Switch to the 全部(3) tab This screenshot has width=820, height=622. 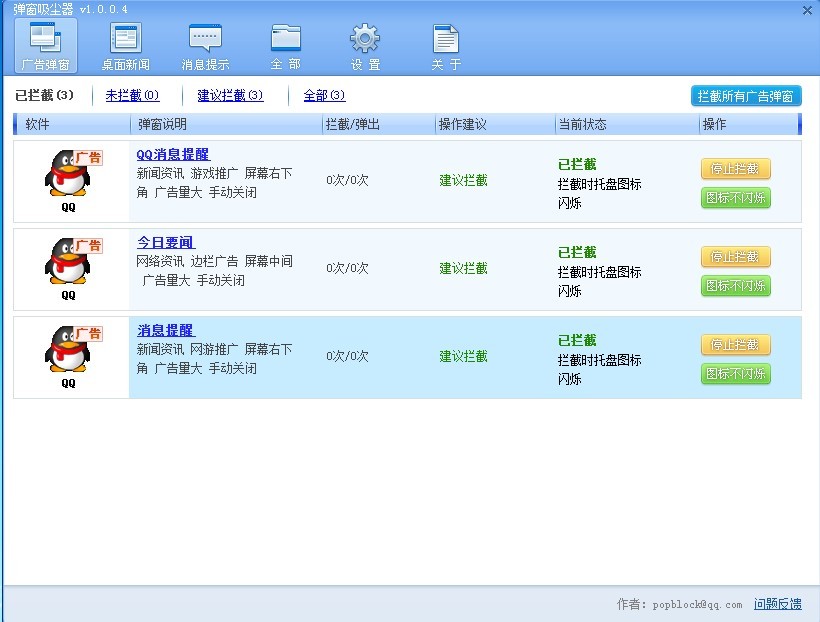(324, 95)
